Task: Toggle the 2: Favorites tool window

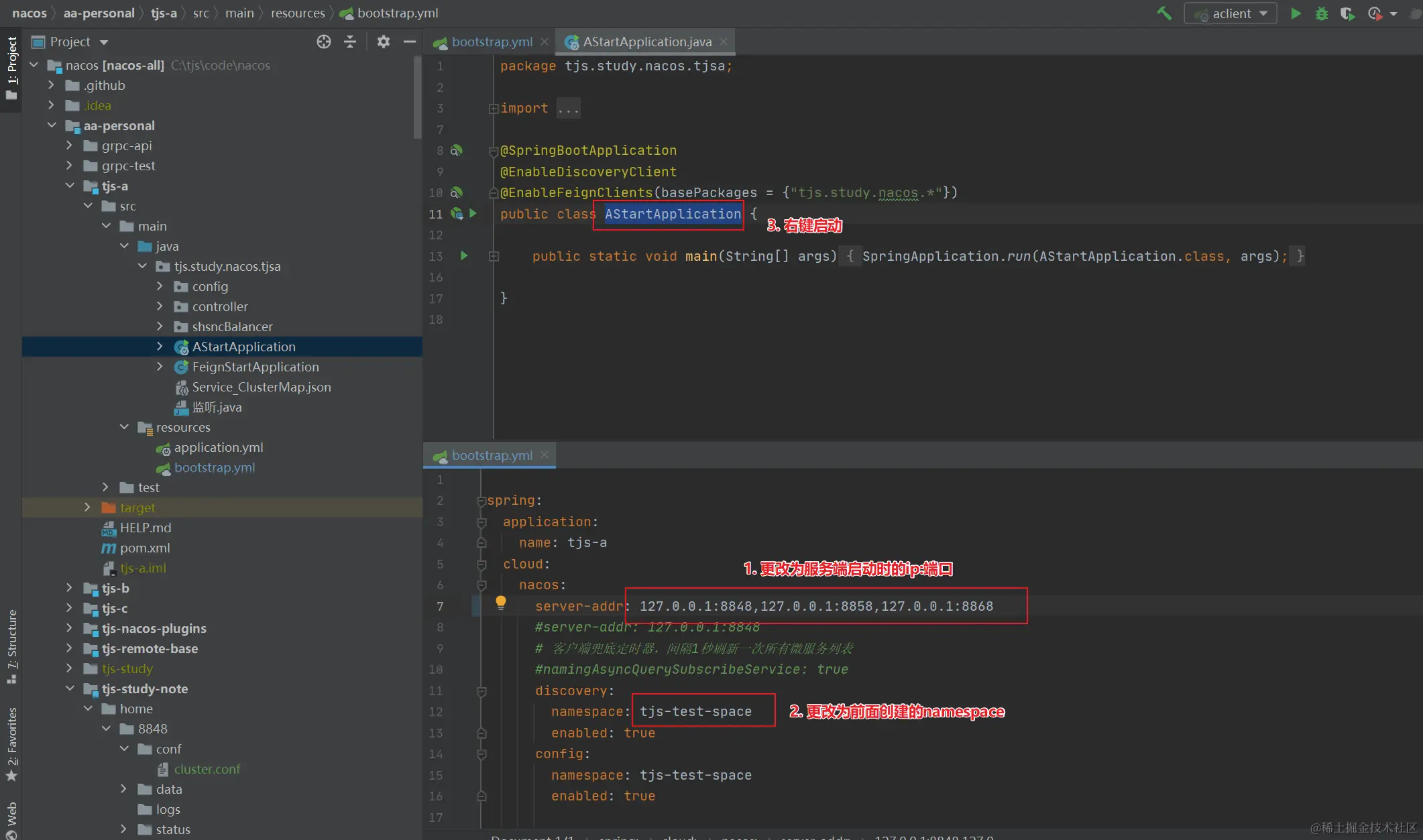Action: (11, 743)
